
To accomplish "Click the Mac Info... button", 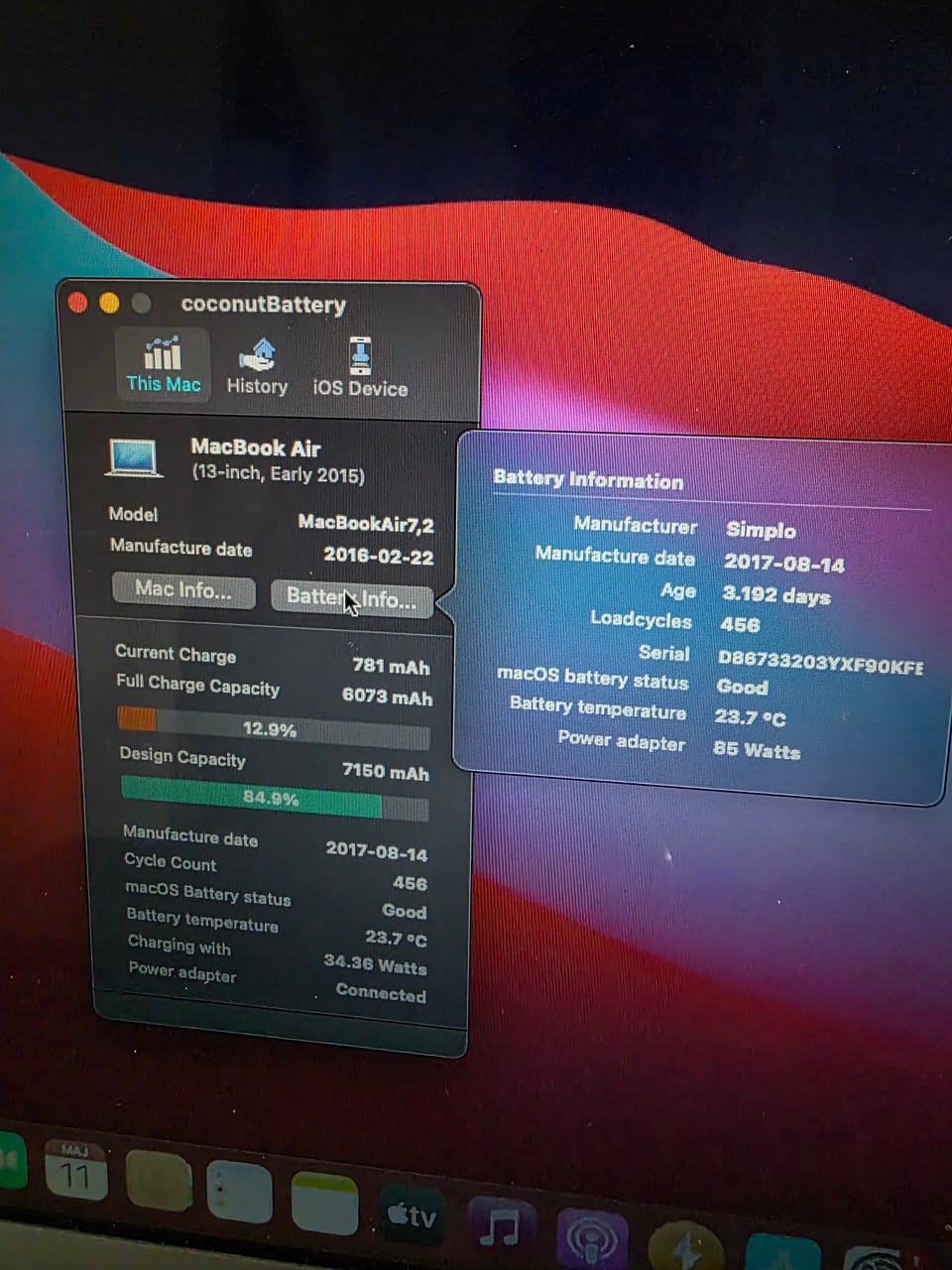I will coord(183,589).
